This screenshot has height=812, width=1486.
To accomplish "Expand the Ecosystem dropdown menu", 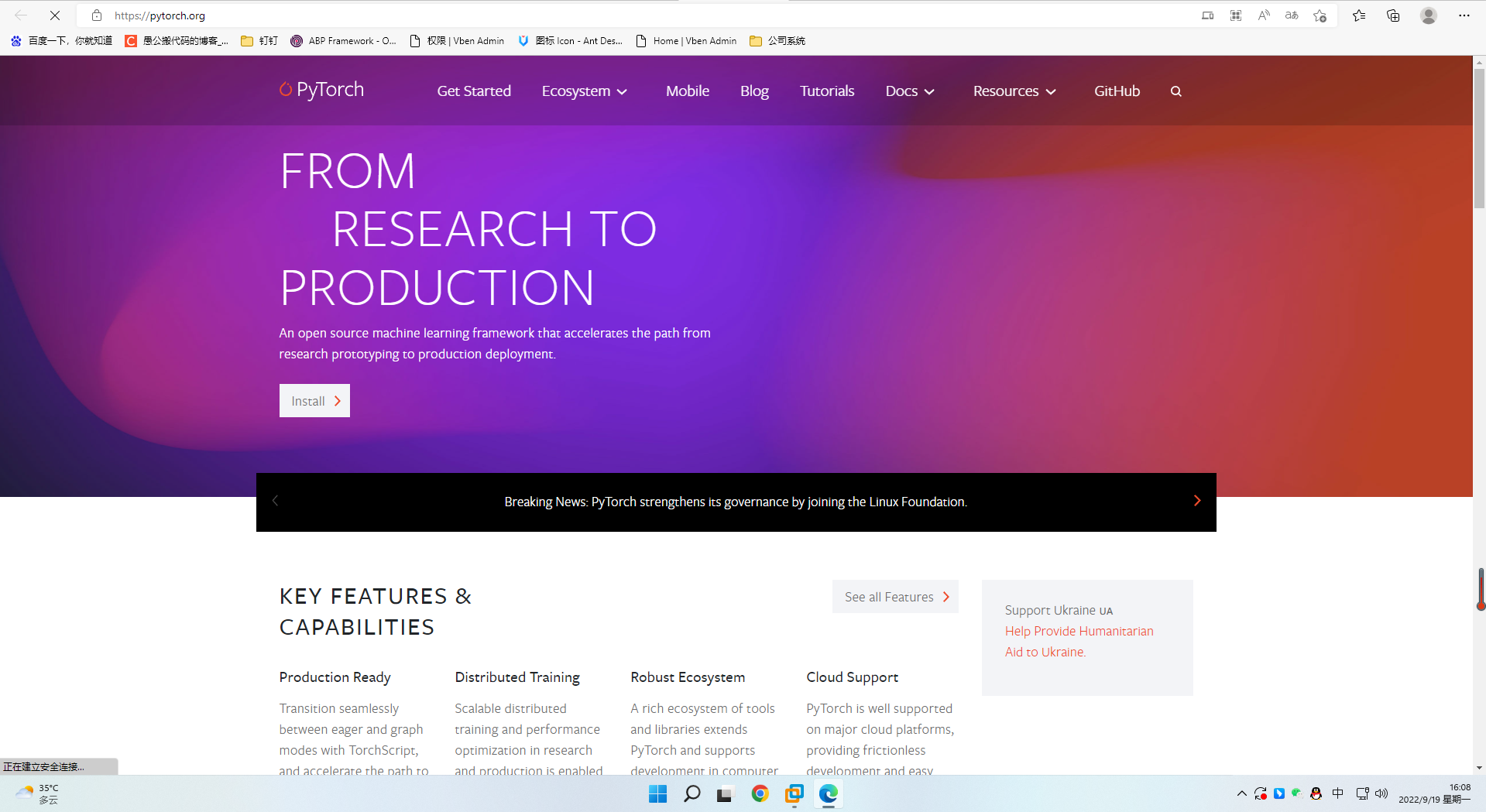I will (585, 91).
